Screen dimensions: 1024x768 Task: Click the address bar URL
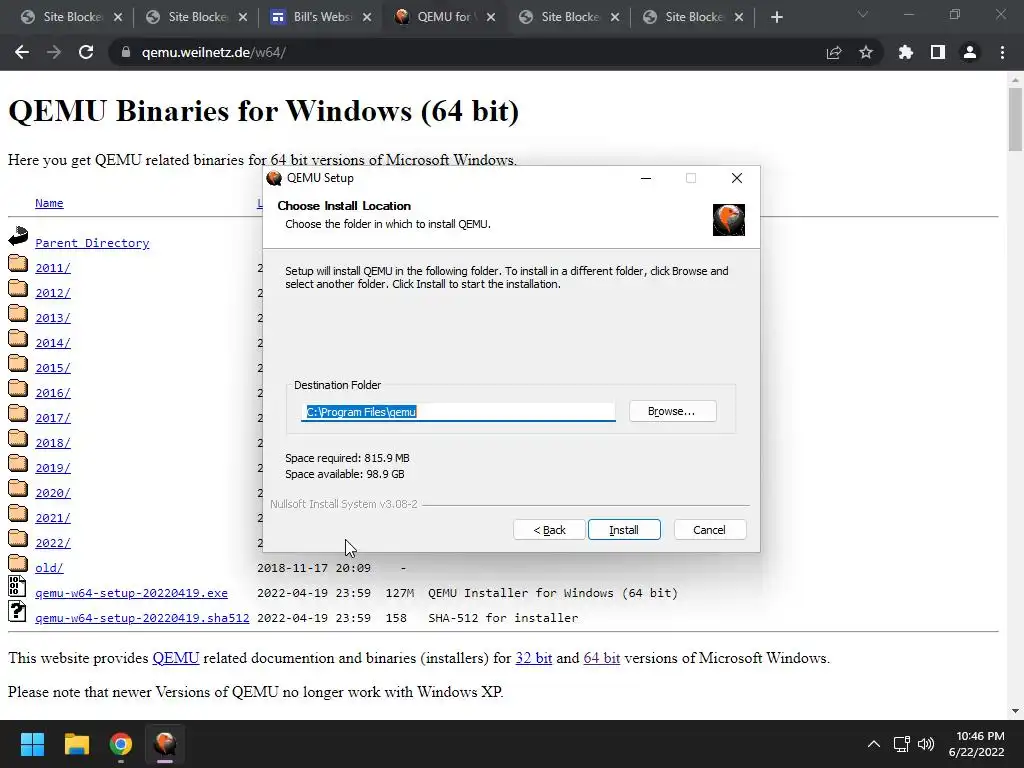coord(214,52)
